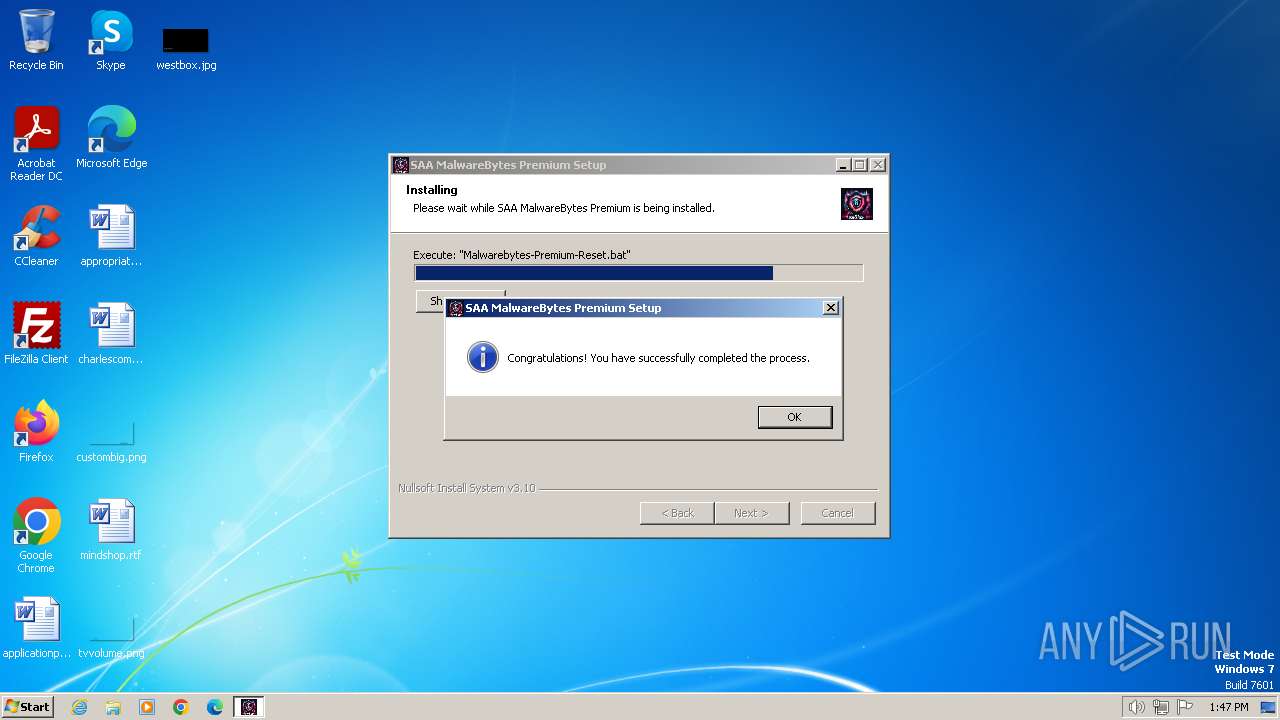1280x720 pixels.
Task: Click the network tray icon
Action: [1161, 707]
